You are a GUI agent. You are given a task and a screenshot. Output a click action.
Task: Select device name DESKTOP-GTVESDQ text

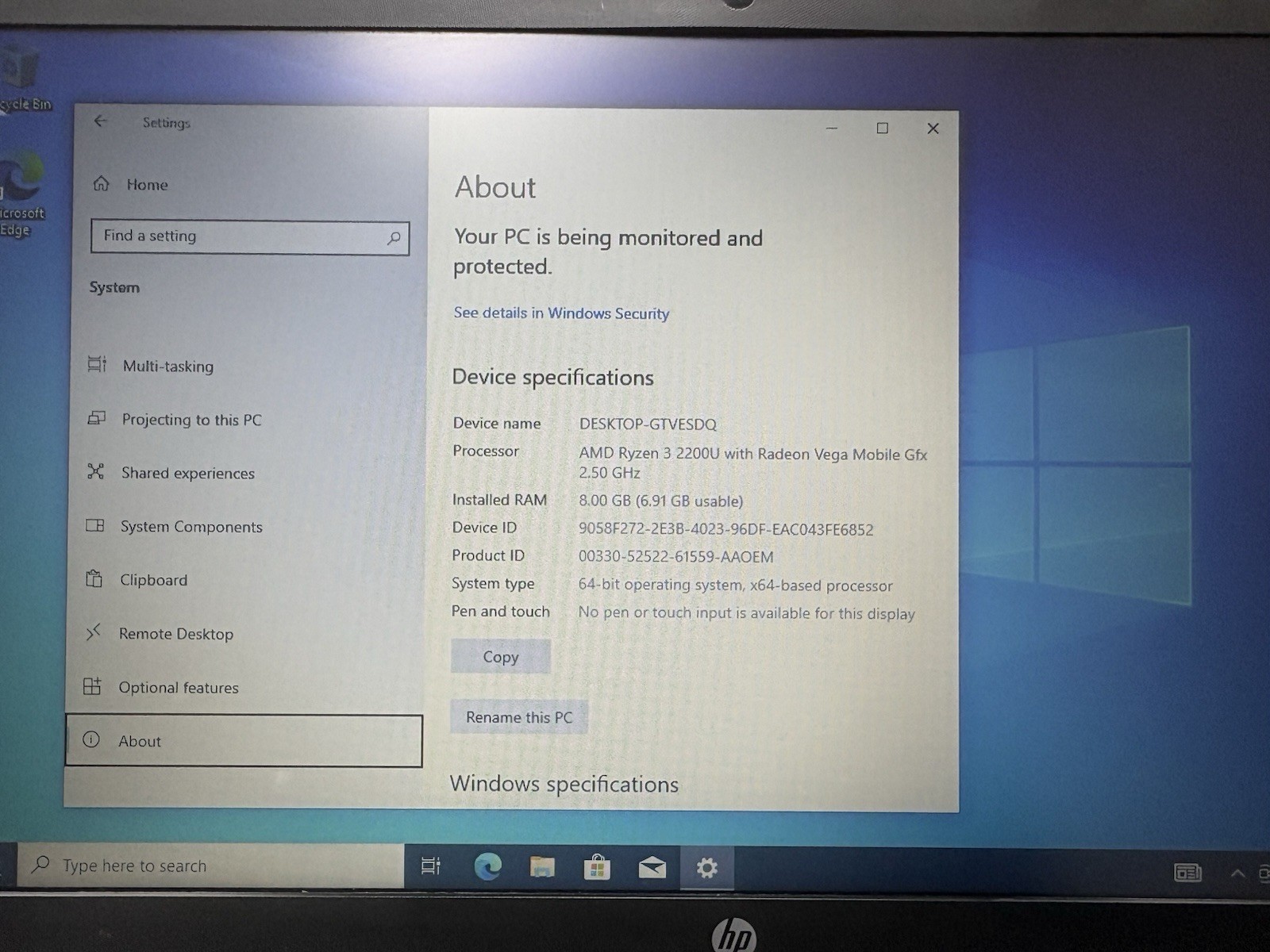tap(648, 424)
